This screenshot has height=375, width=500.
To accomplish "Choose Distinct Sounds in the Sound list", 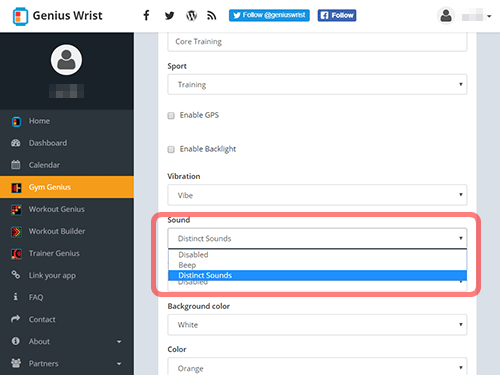I will (317, 275).
